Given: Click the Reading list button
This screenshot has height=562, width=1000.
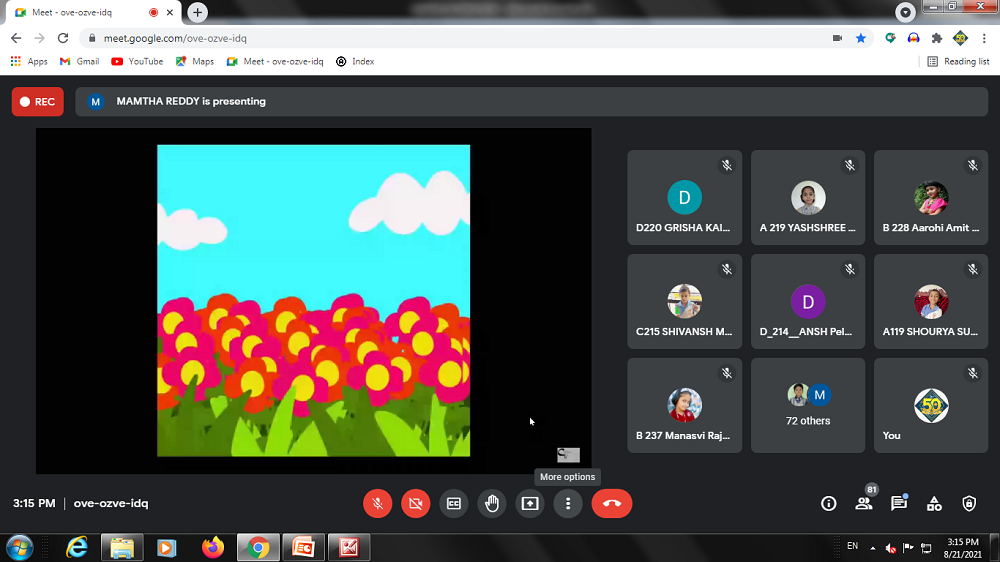Looking at the screenshot, I should (x=958, y=61).
